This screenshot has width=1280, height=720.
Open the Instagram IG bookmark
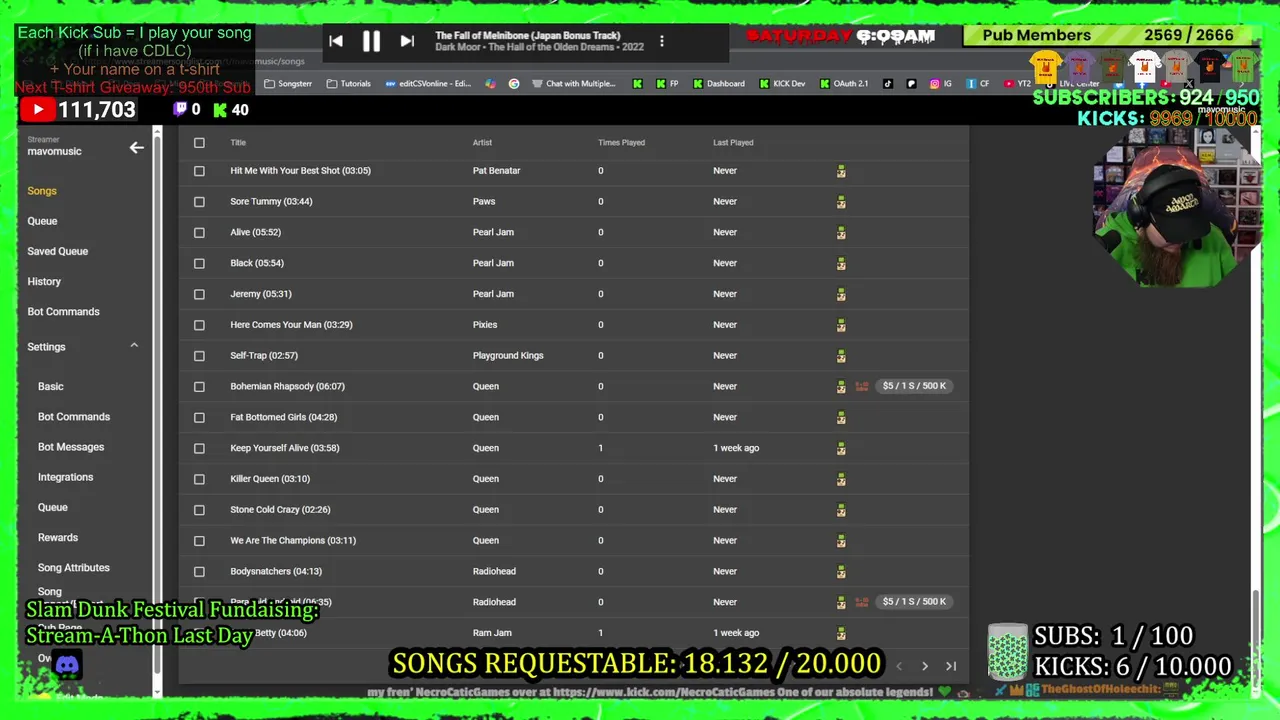point(942,84)
